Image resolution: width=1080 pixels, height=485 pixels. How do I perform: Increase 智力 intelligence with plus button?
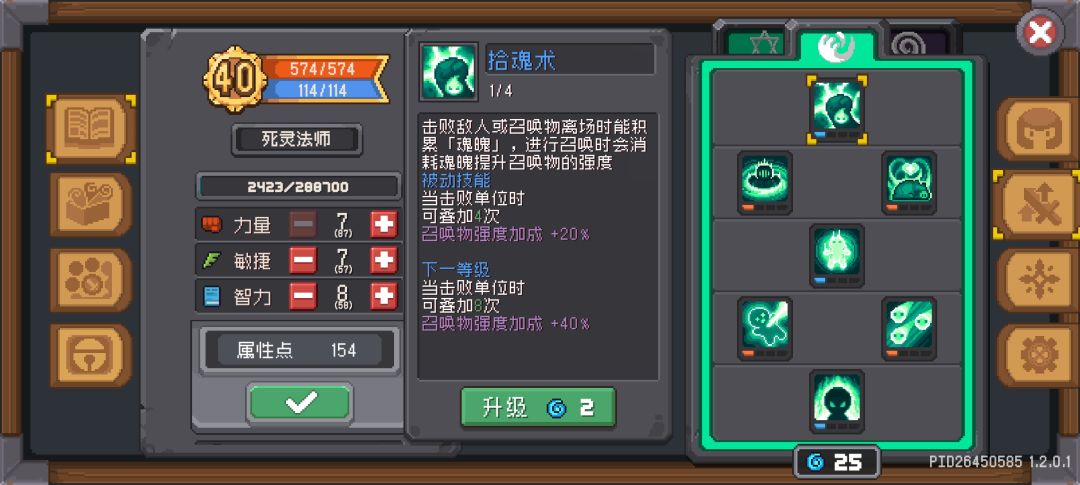coord(384,297)
